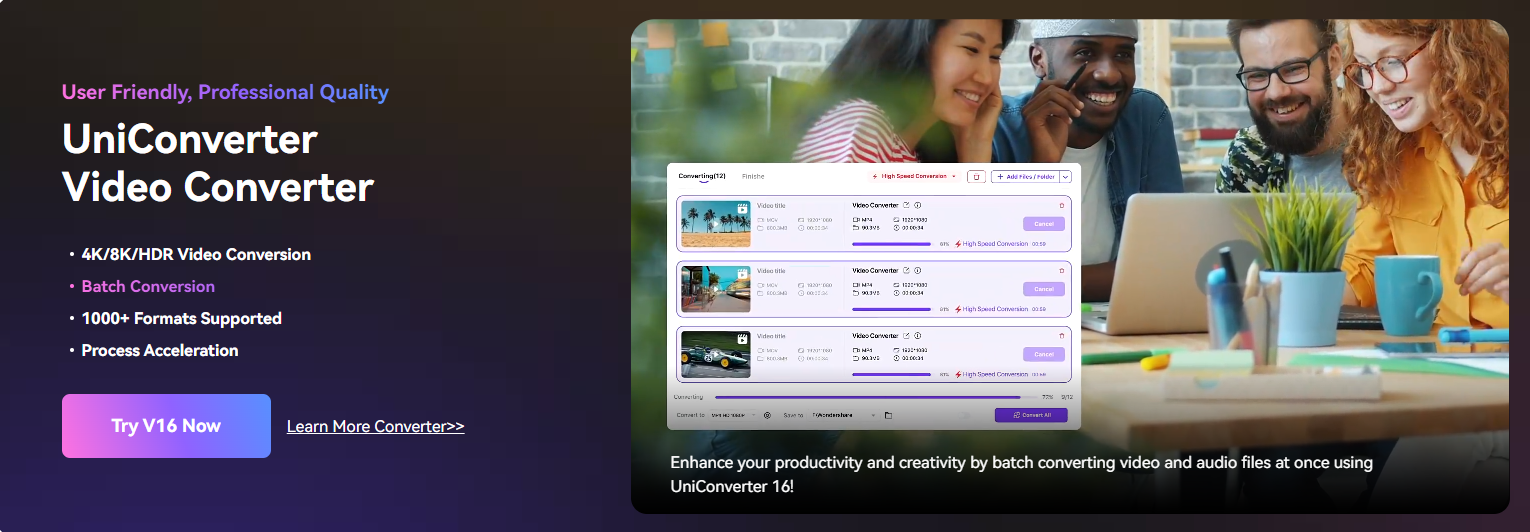This screenshot has height=532, width=1530.
Task: Cancel the street scene video conversion
Action: (1044, 289)
